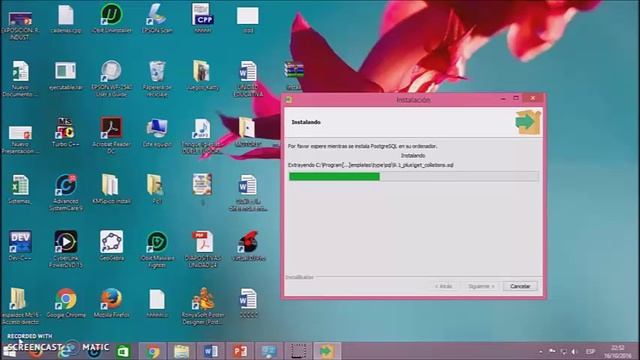Cancel the PostgreSQL installation with Cancelar
The width and height of the screenshot is (640, 360).
click(x=520, y=287)
